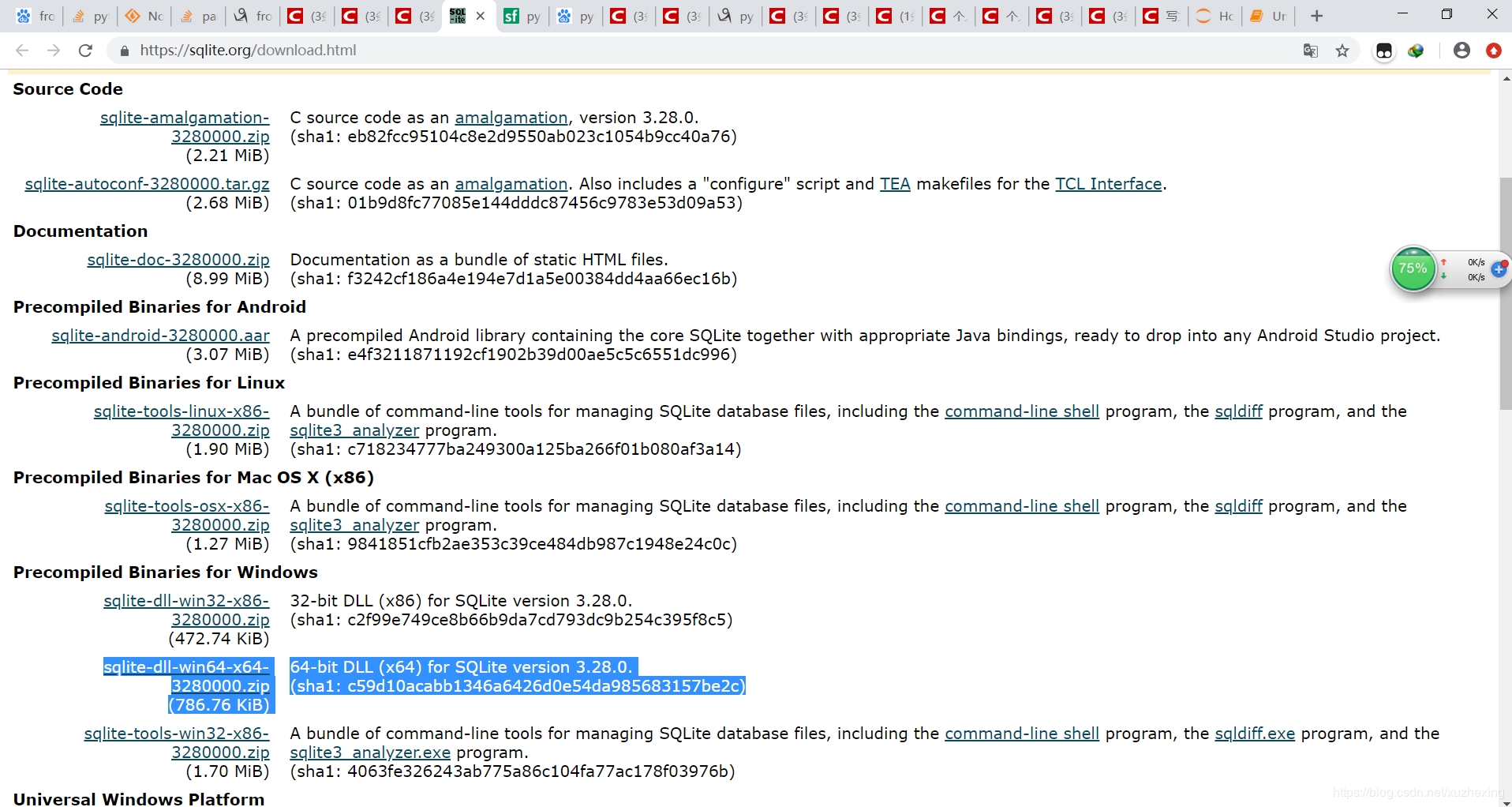The image size is (1512, 807).
Task: Open command-line shell link in Mac OS X section
Action: click(1022, 506)
